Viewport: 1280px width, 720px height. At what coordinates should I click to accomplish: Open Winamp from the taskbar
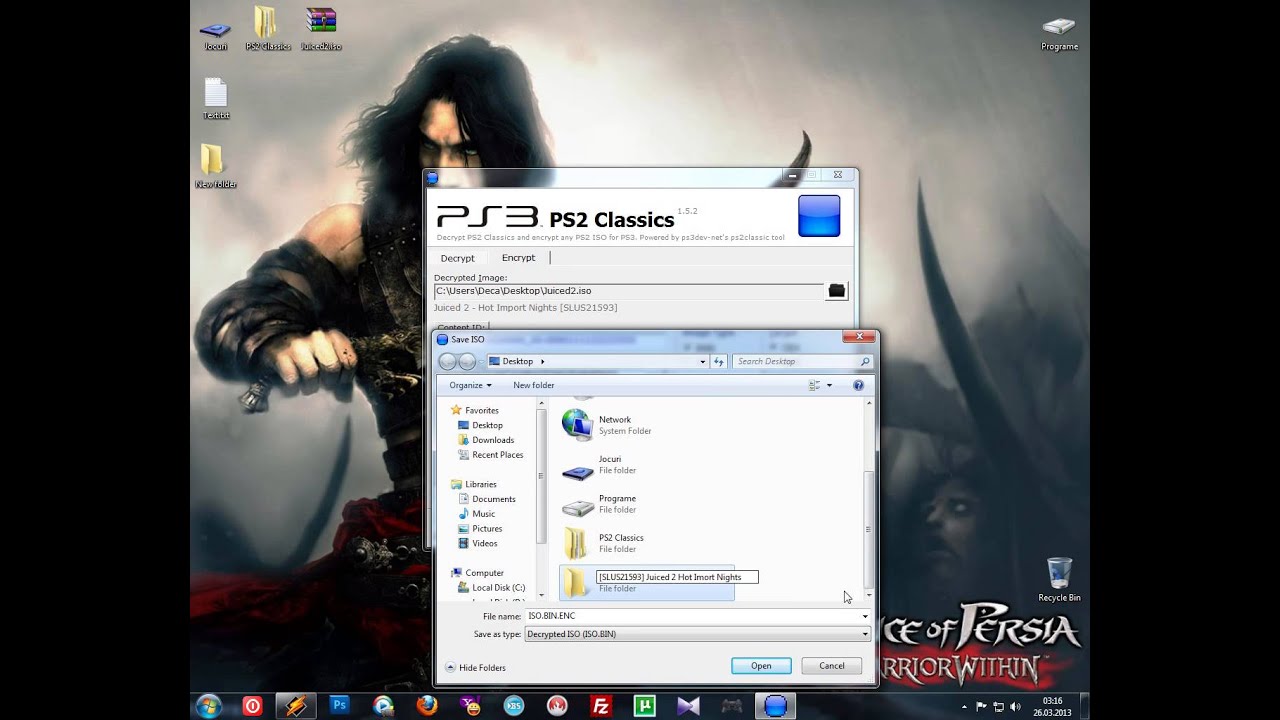point(295,705)
